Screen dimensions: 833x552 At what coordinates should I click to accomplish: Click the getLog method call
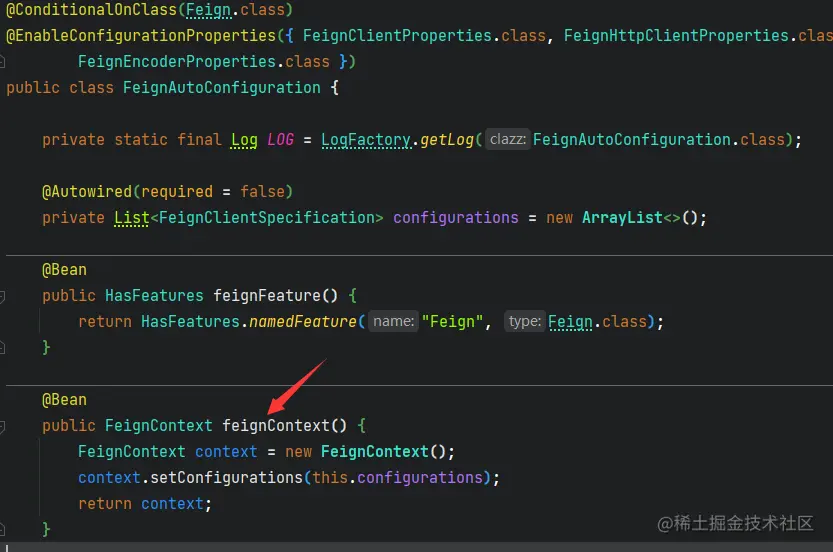[x=447, y=140]
